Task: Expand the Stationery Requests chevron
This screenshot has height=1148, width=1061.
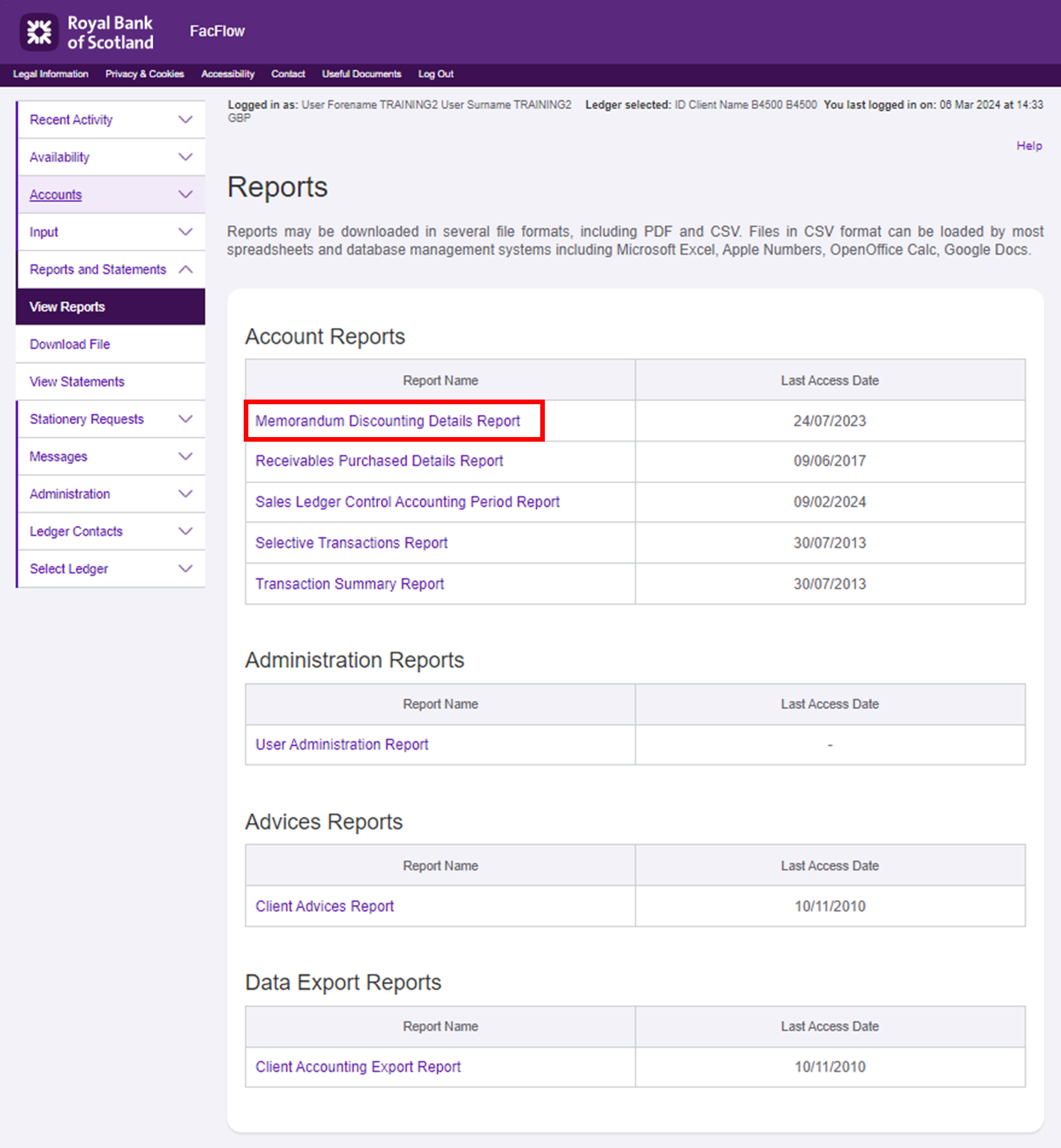Action: (x=185, y=419)
